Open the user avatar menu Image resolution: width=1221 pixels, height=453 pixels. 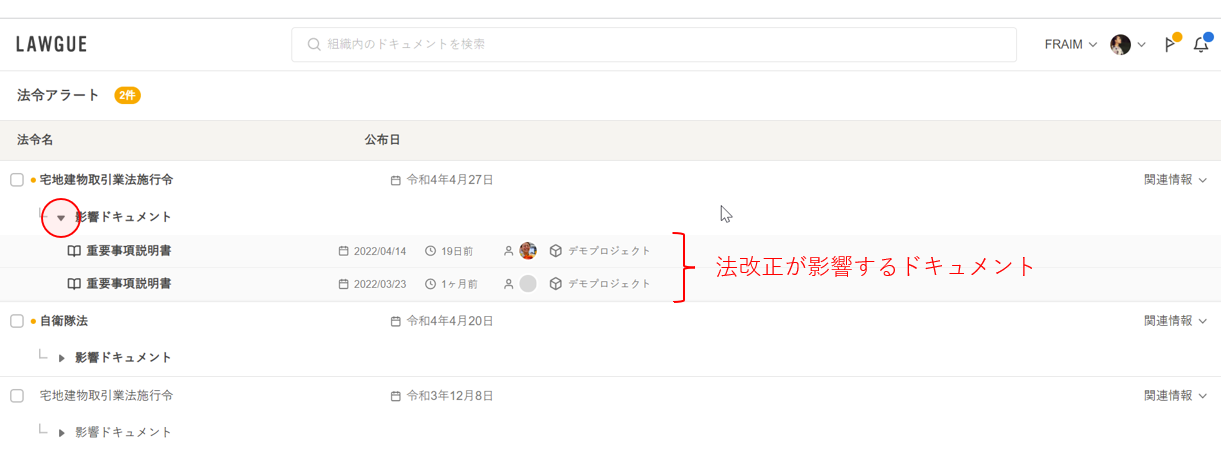pos(1128,45)
